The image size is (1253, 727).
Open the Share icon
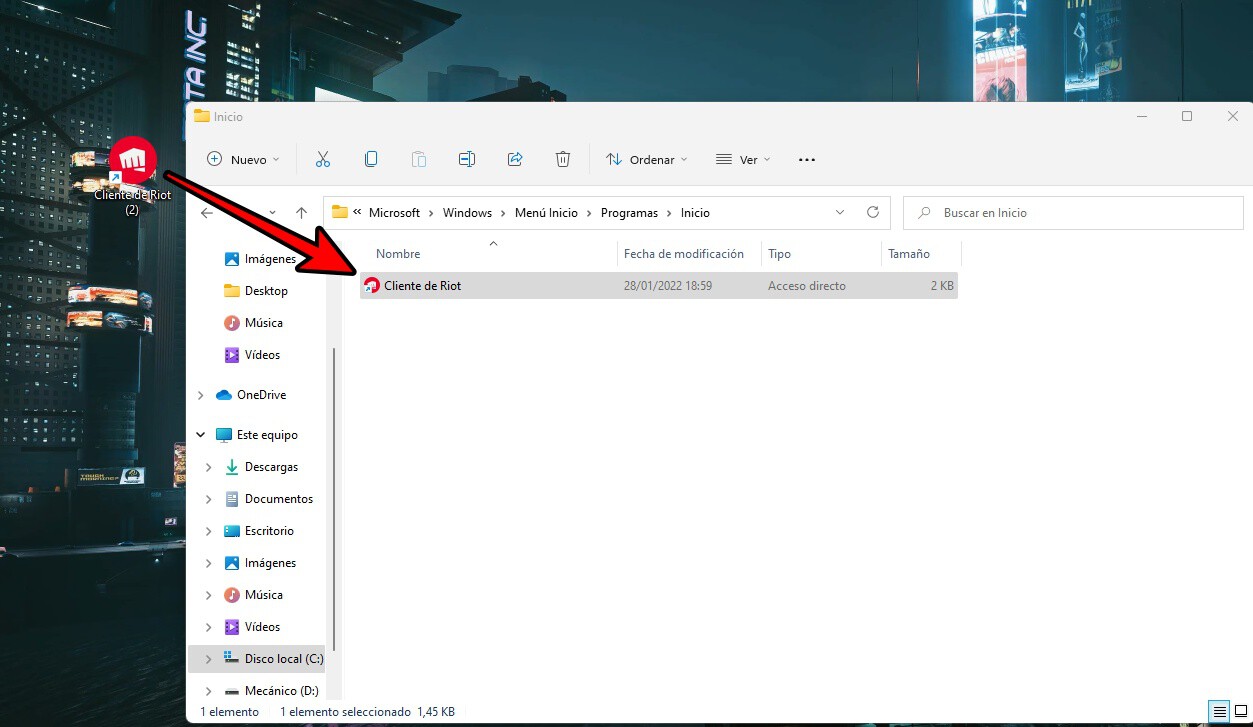coord(514,158)
